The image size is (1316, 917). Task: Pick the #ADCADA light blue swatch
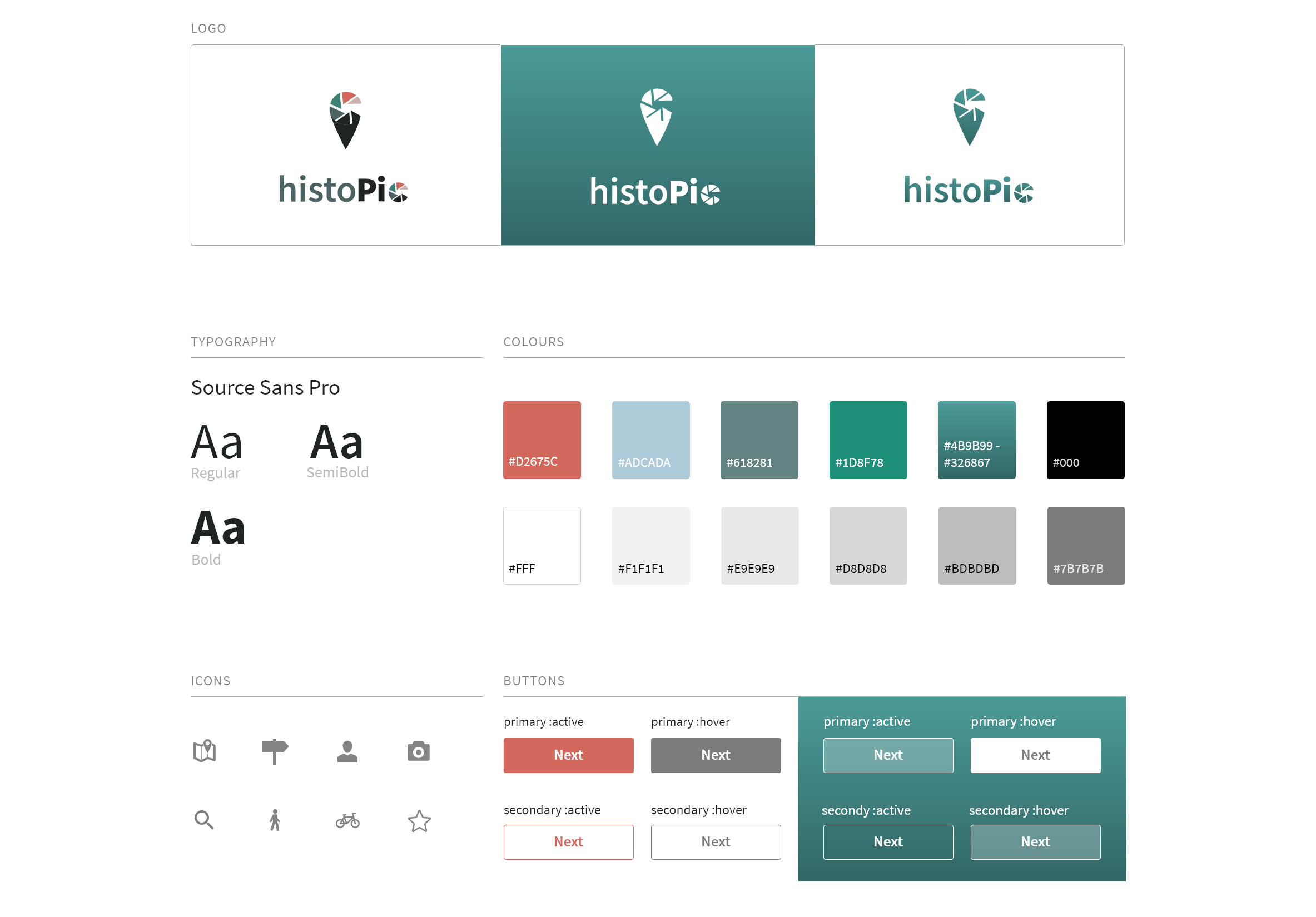click(x=650, y=439)
